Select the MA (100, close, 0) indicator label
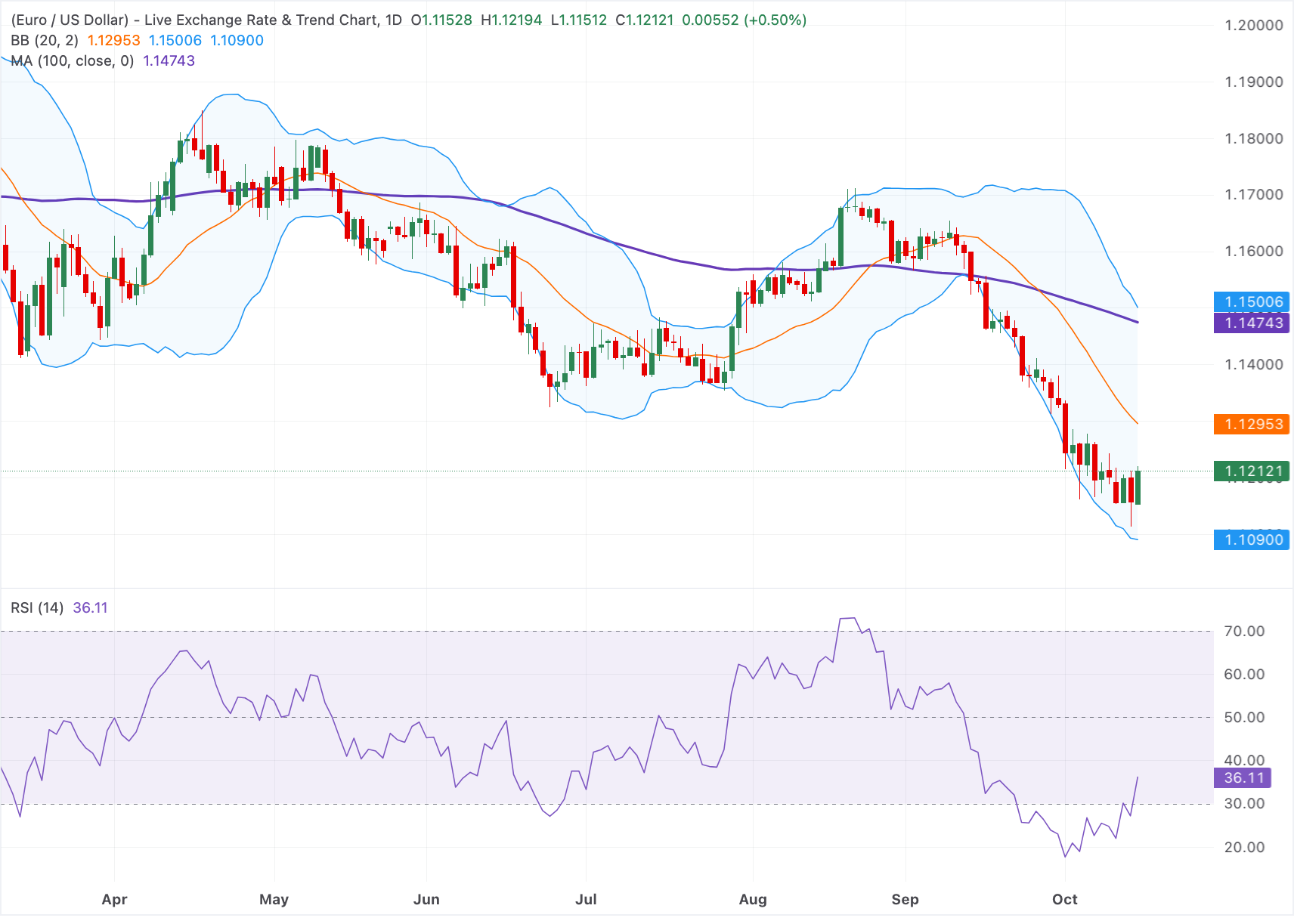The image size is (1294, 924). (x=73, y=60)
